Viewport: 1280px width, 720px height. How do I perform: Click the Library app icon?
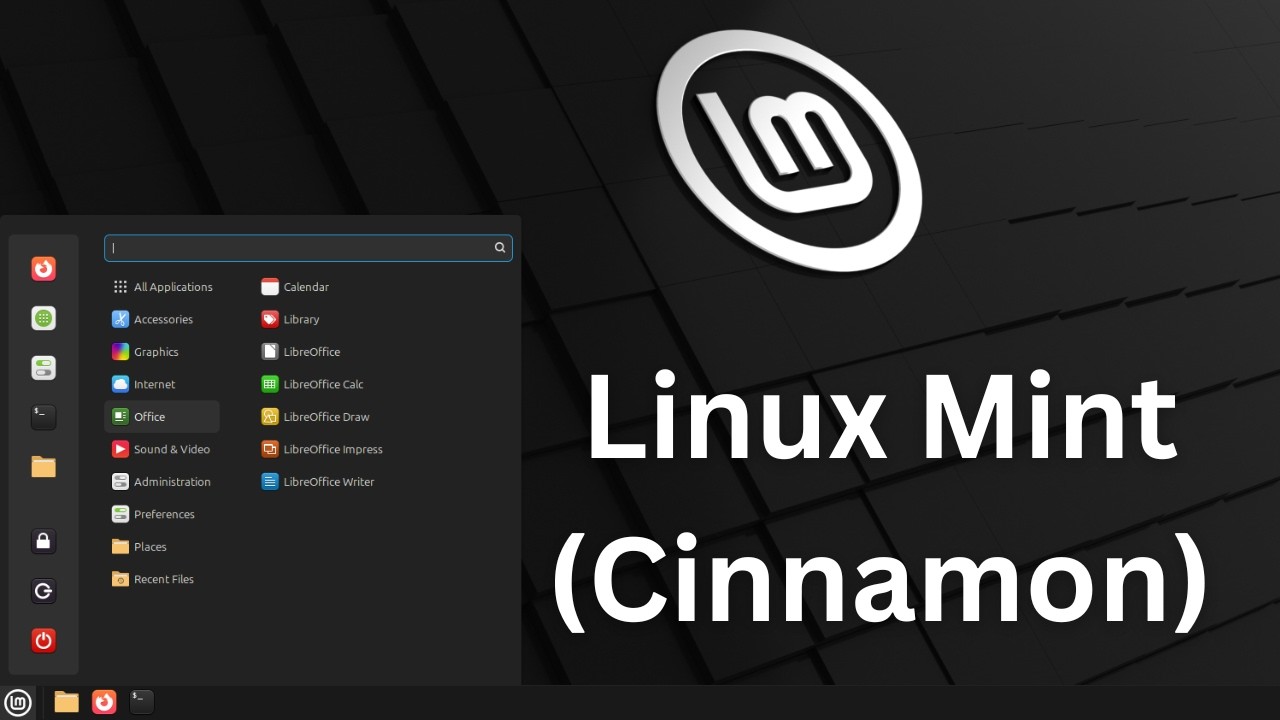(269, 319)
